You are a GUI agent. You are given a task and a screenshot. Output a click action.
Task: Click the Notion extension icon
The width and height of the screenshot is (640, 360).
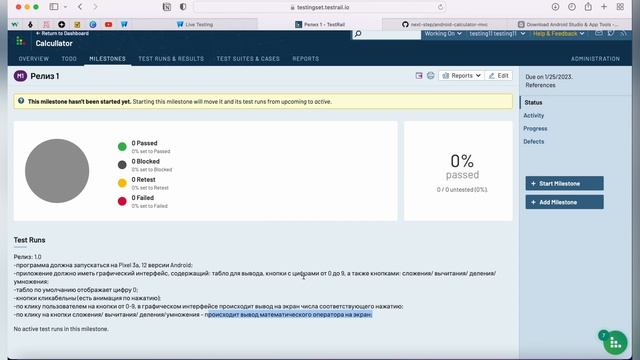click(x=167, y=7)
